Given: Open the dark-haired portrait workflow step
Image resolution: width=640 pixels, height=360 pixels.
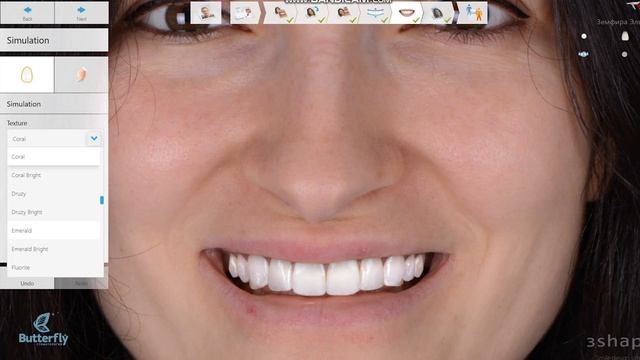Looking at the screenshot, I should pyautogui.click(x=438, y=13).
